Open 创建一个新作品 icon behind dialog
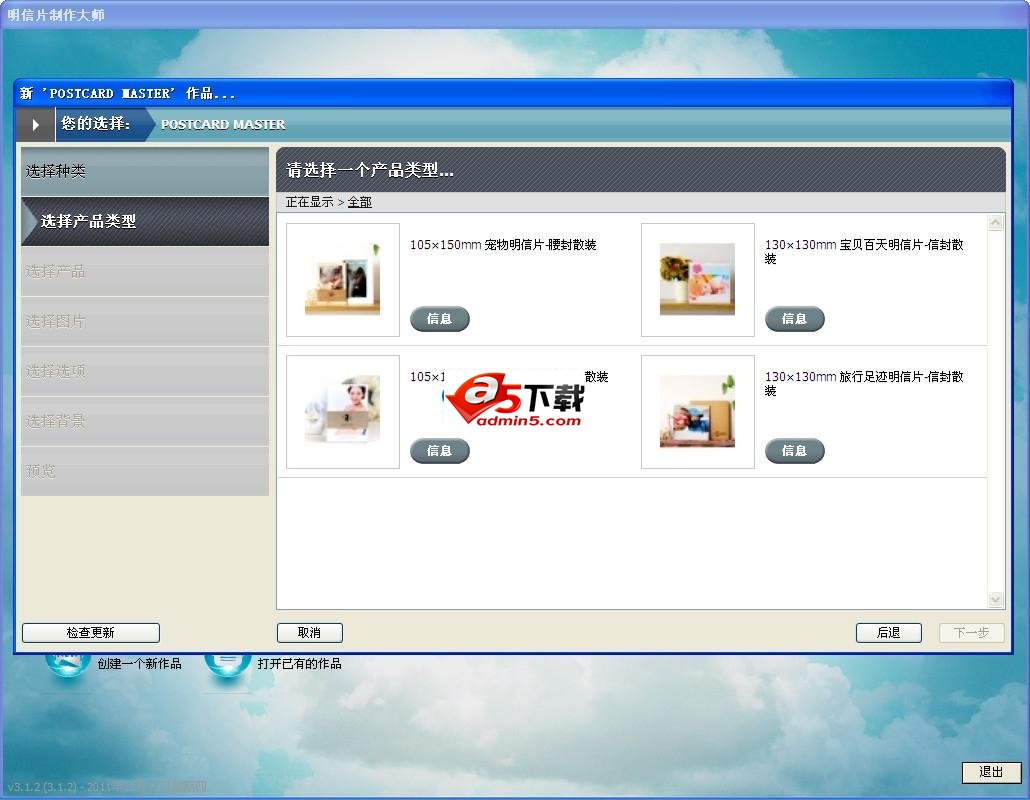This screenshot has width=1030, height=800. (68, 665)
